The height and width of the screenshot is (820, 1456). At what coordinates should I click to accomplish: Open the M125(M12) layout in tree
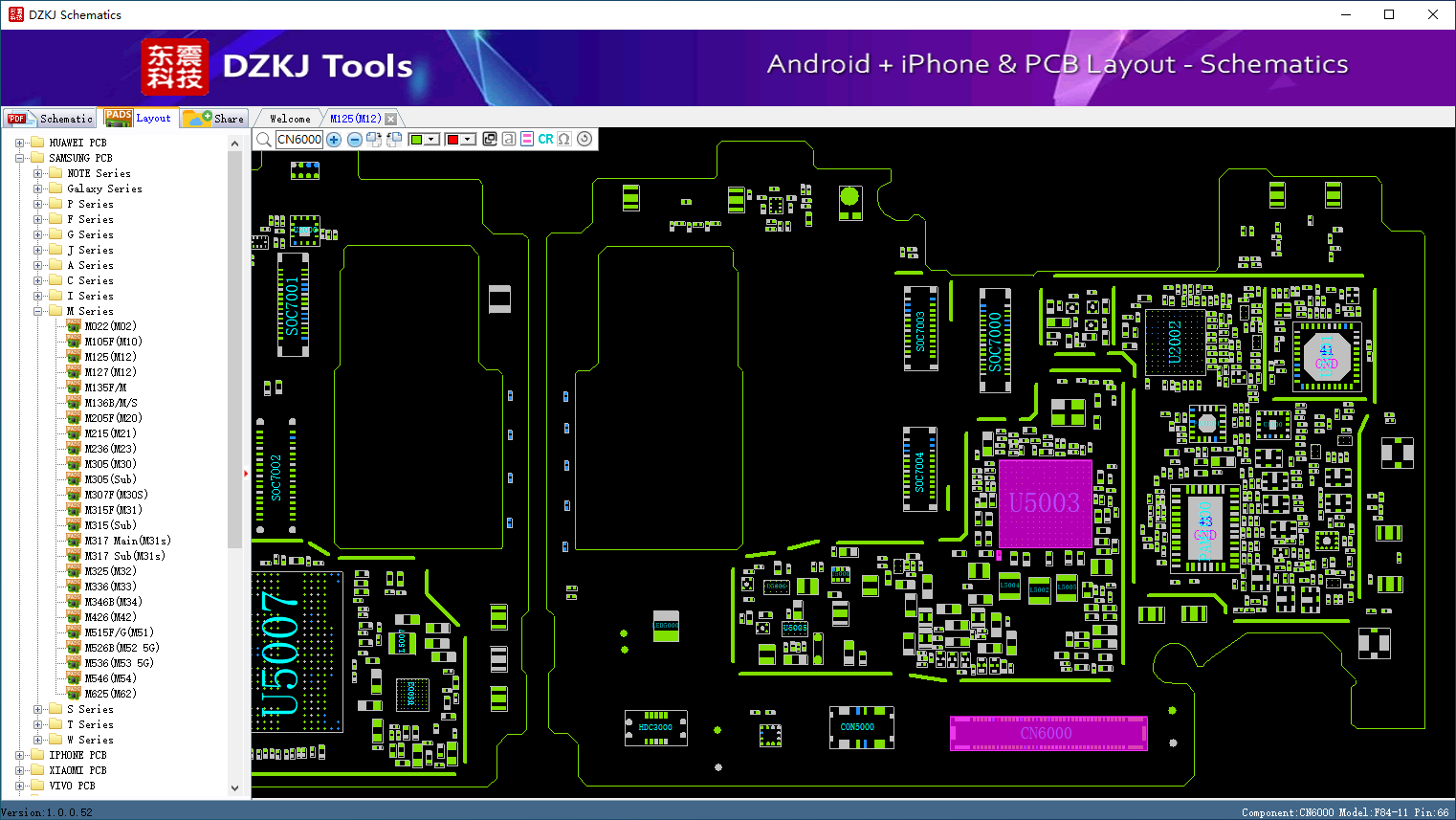pyautogui.click(x=110, y=357)
